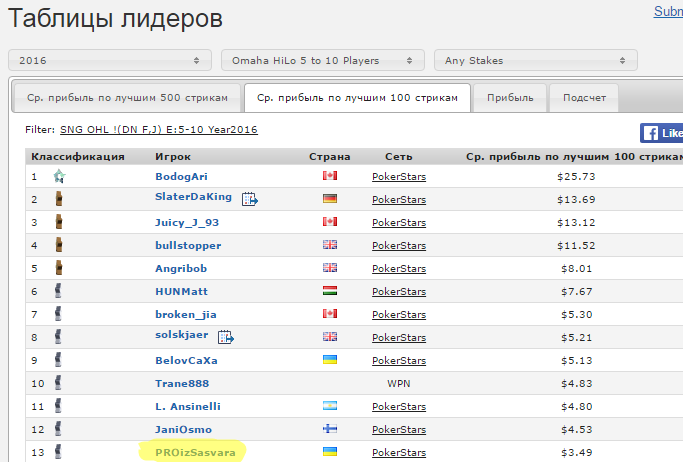Open player Trane888 profile link
Image resolution: width=683 pixels, height=462 pixels.
pyautogui.click(x=182, y=384)
